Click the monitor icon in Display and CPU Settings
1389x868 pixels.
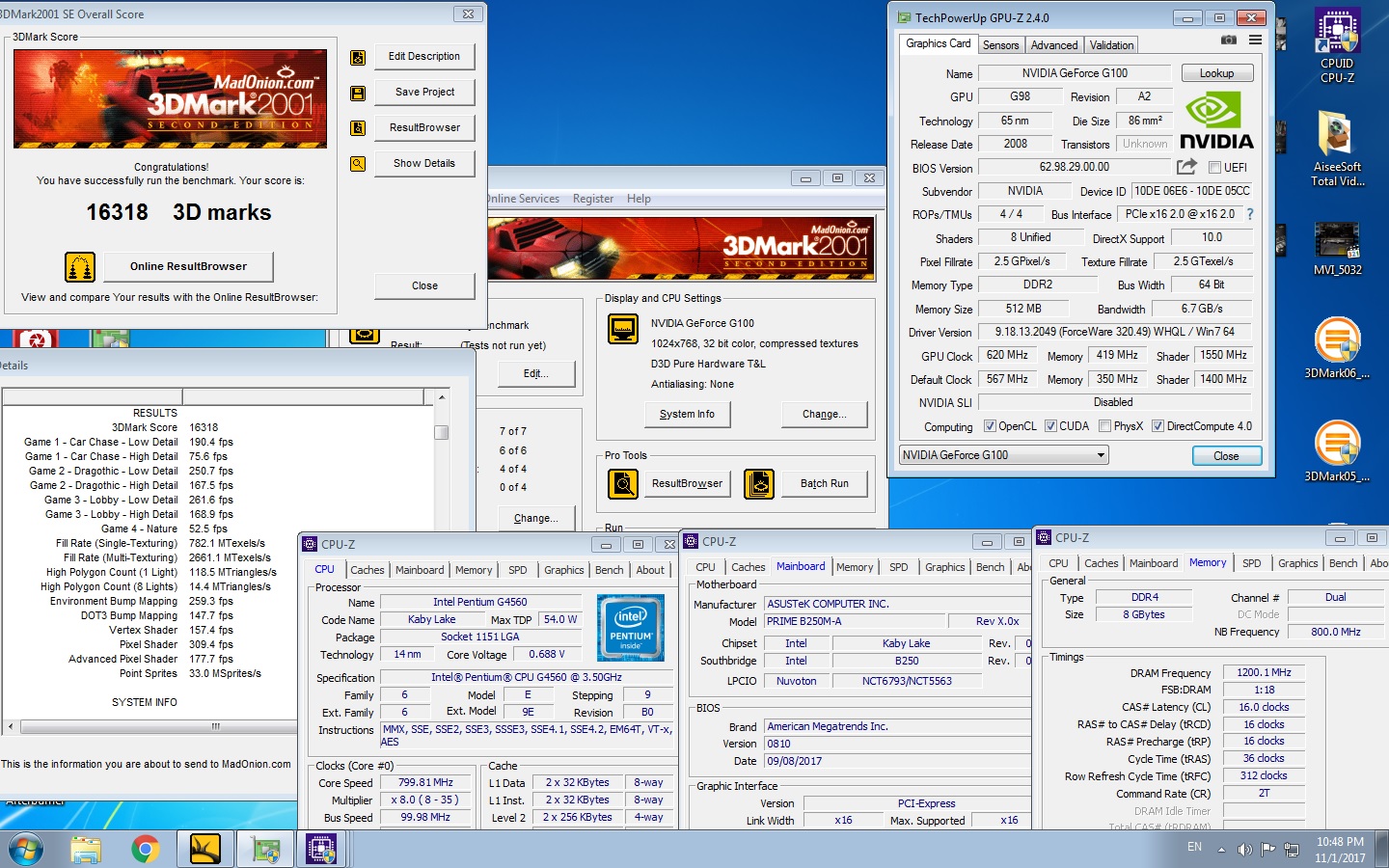[x=623, y=329]
